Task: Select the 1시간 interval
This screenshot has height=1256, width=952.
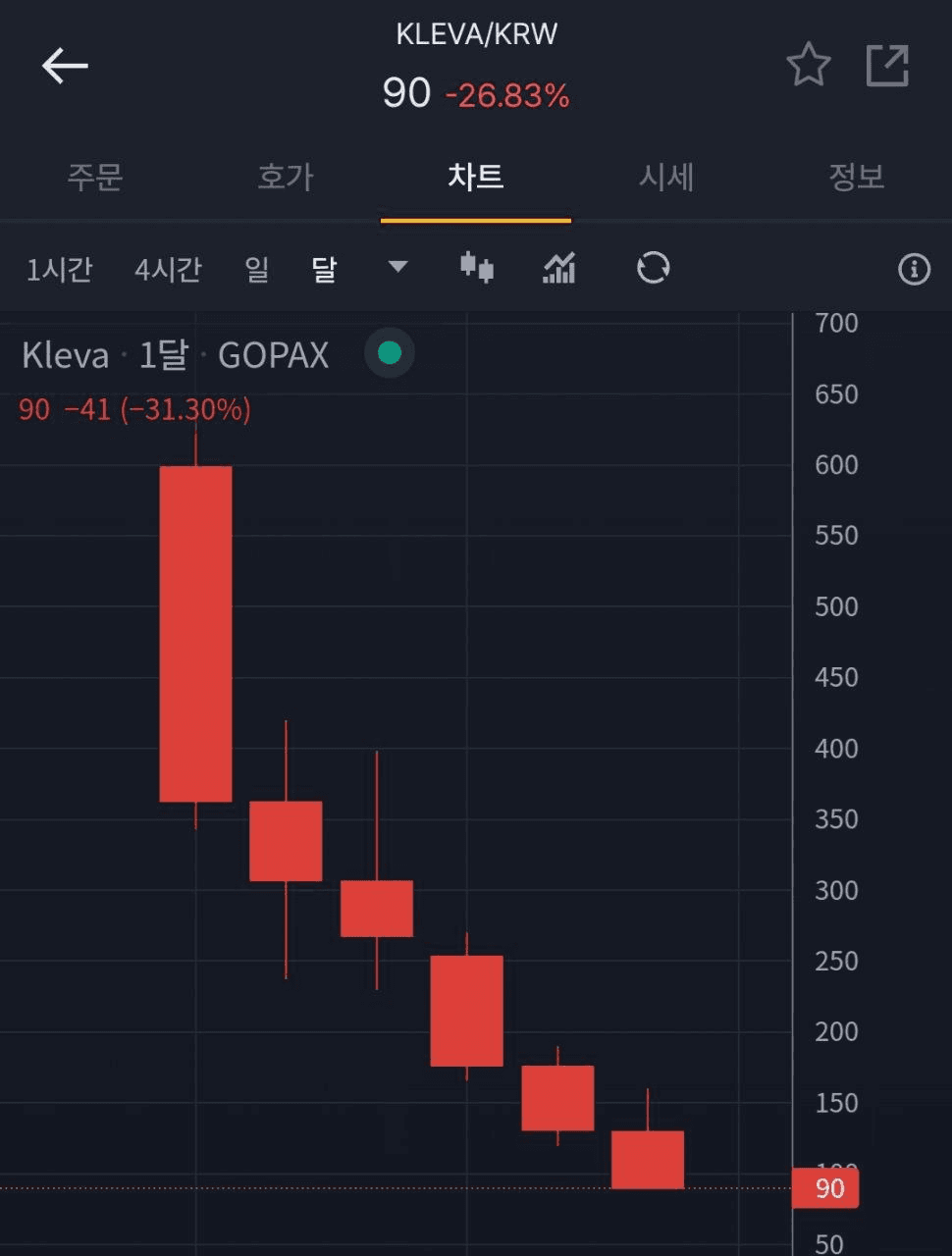Action: pos(59,269)
